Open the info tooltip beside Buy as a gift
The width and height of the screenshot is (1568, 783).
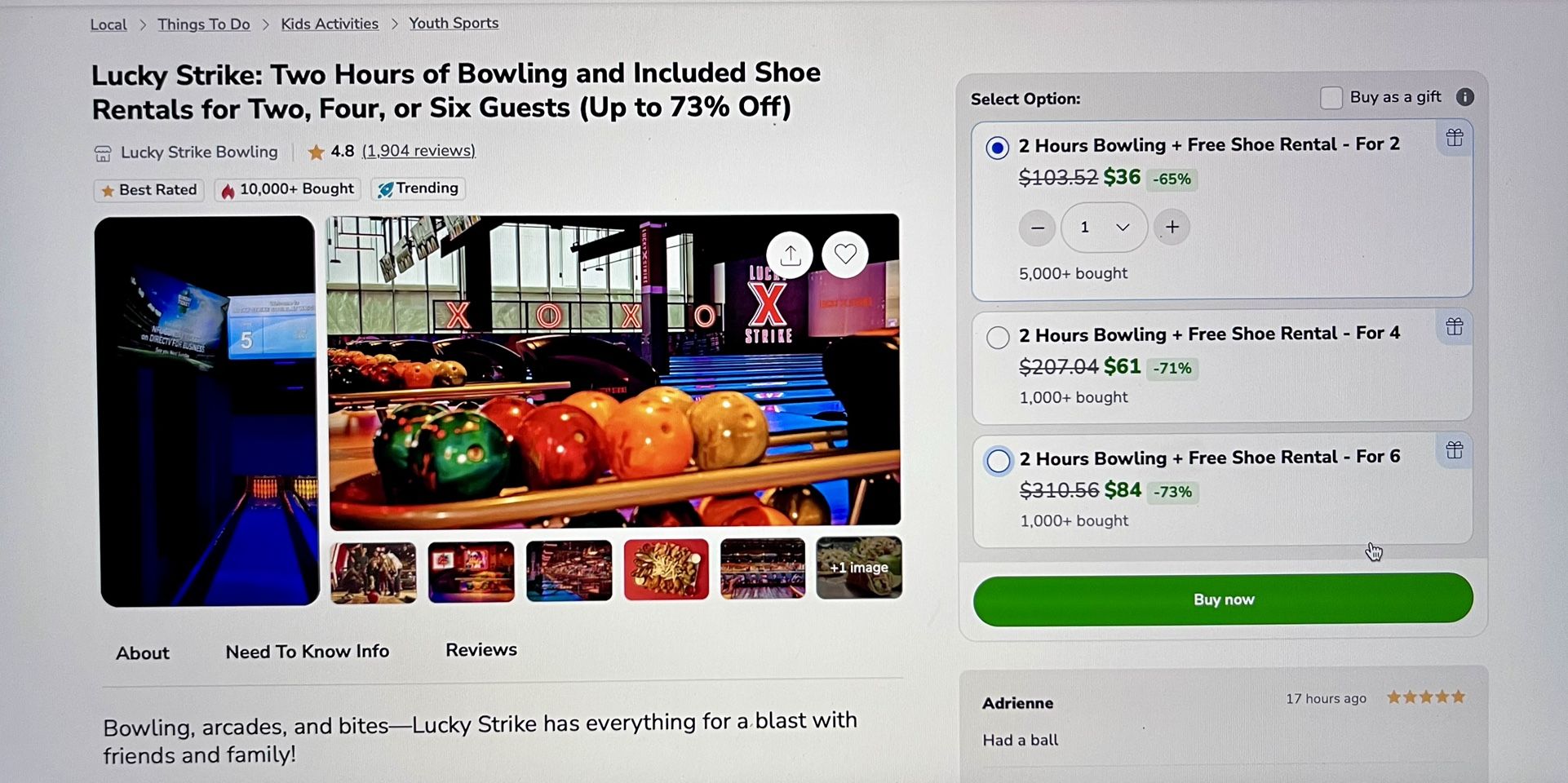click(1466, 97)
